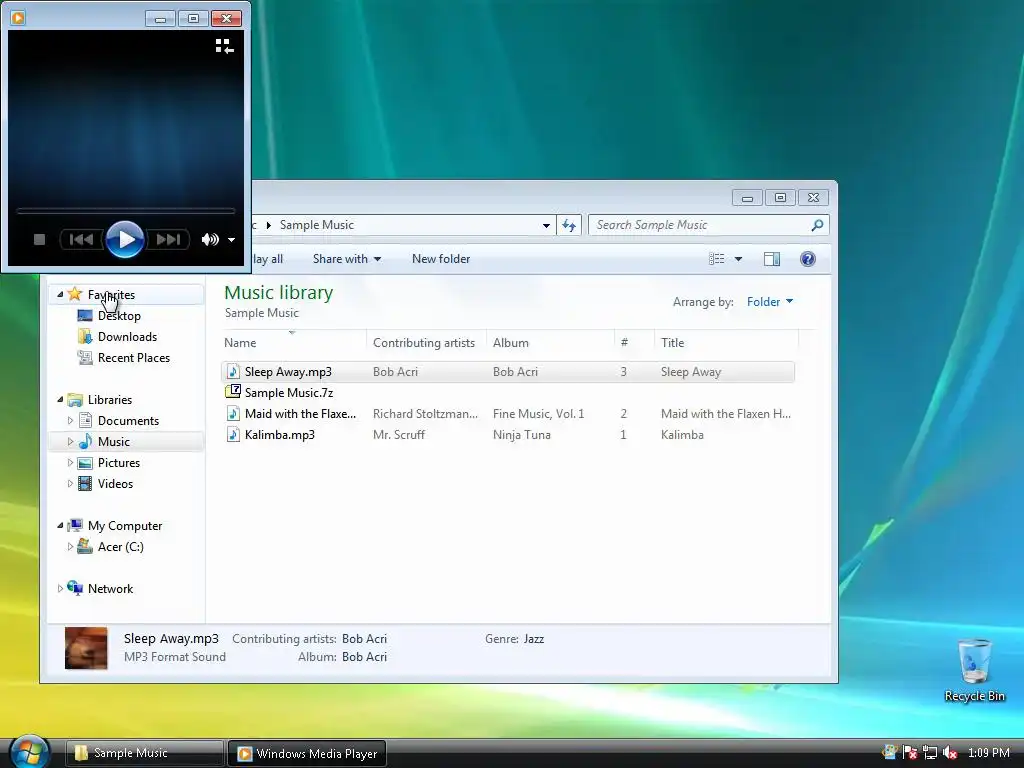Select the Music library
This screenshot has height=768, width=1024.
tap(114, 442)
